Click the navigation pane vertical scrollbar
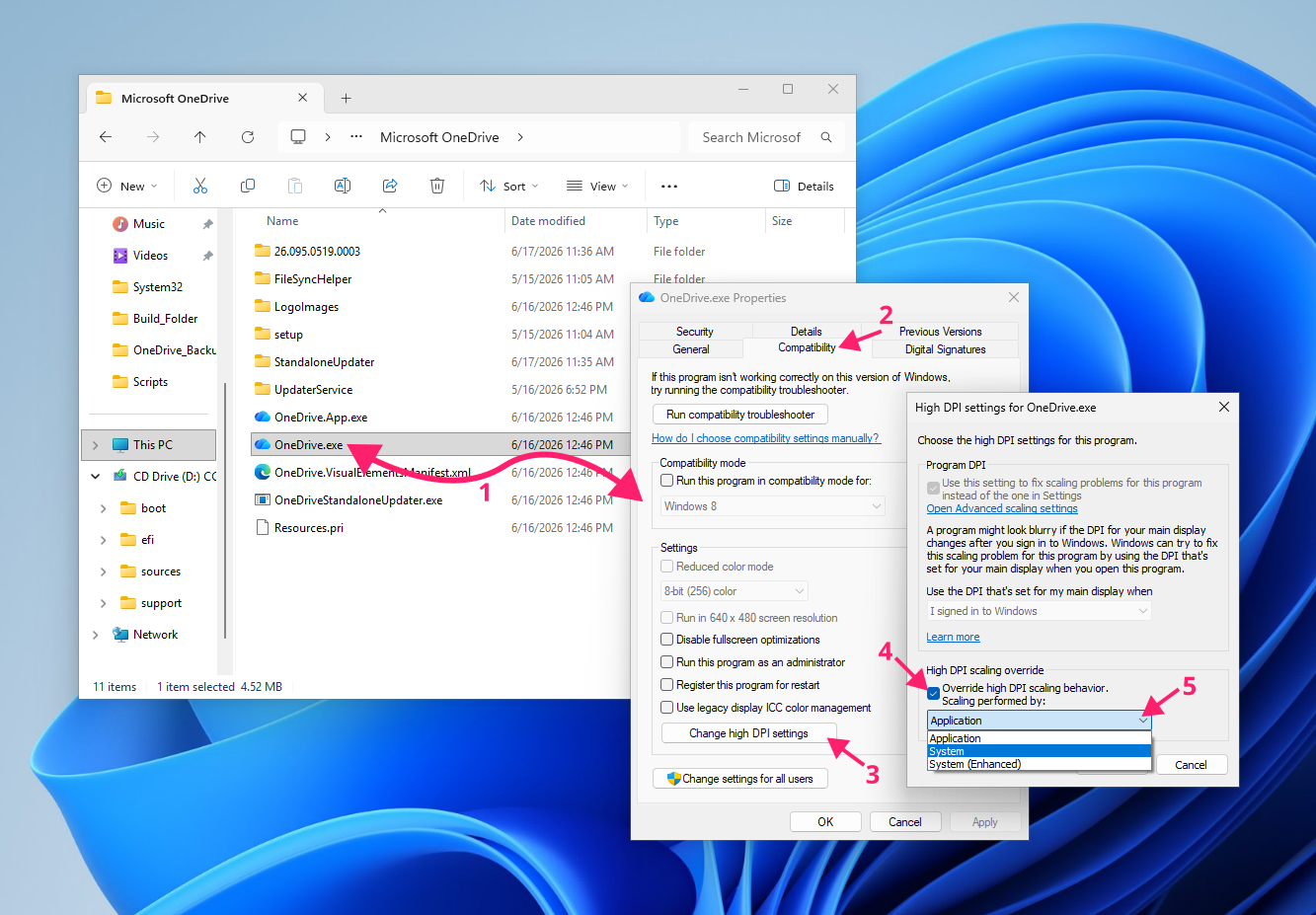Viewport: 1316px width, 915px height. pos(225,510)
